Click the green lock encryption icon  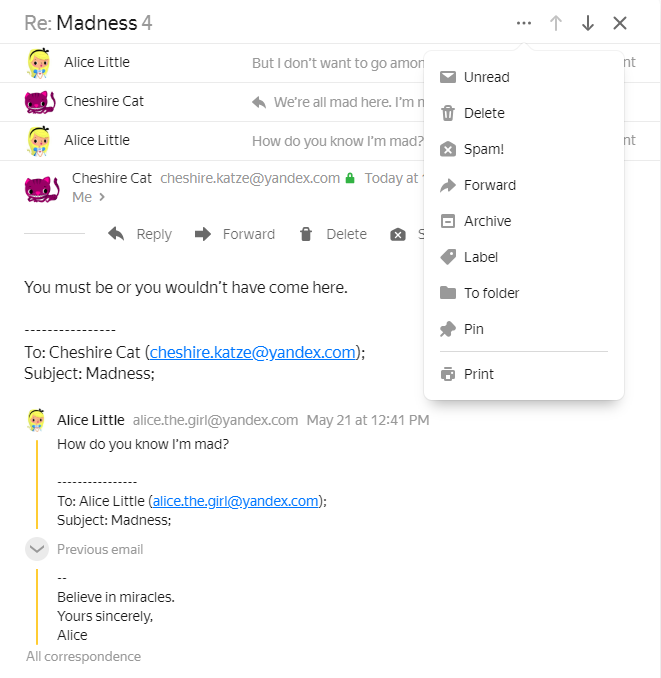pos(350,178)
